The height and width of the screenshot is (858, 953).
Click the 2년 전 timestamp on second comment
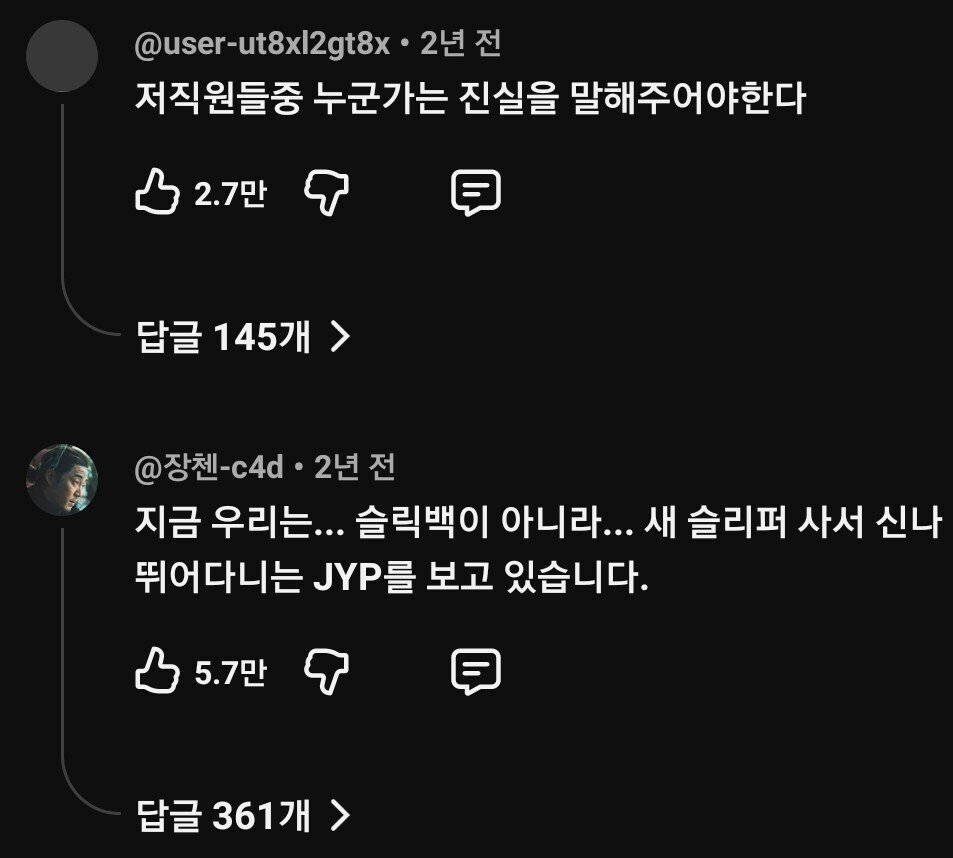(x=354, y=467)
